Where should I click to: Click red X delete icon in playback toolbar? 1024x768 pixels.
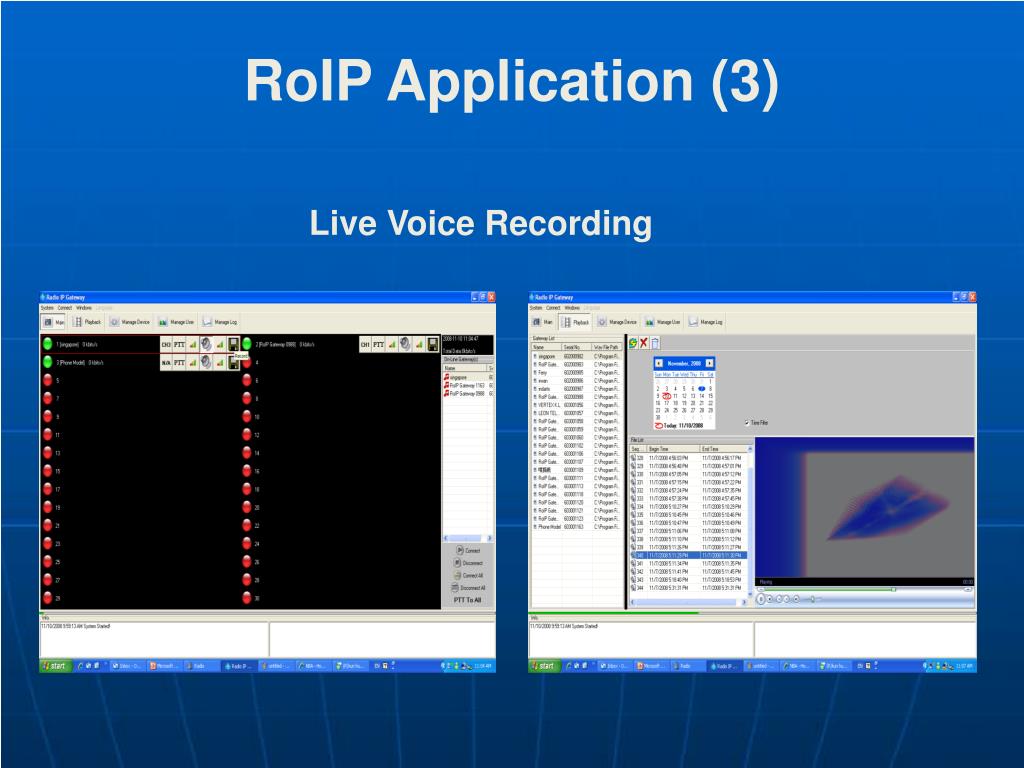coord(644,343)
